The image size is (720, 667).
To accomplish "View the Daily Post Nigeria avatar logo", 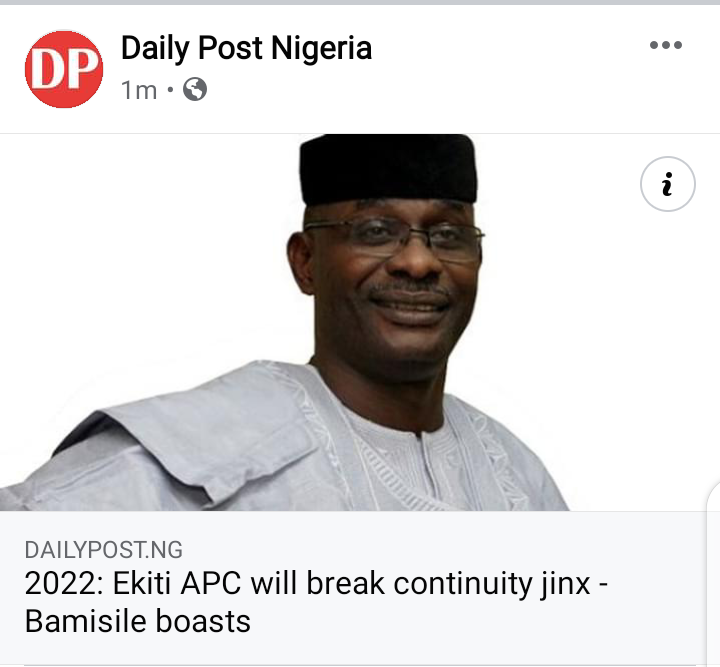I will click(64, 69).
